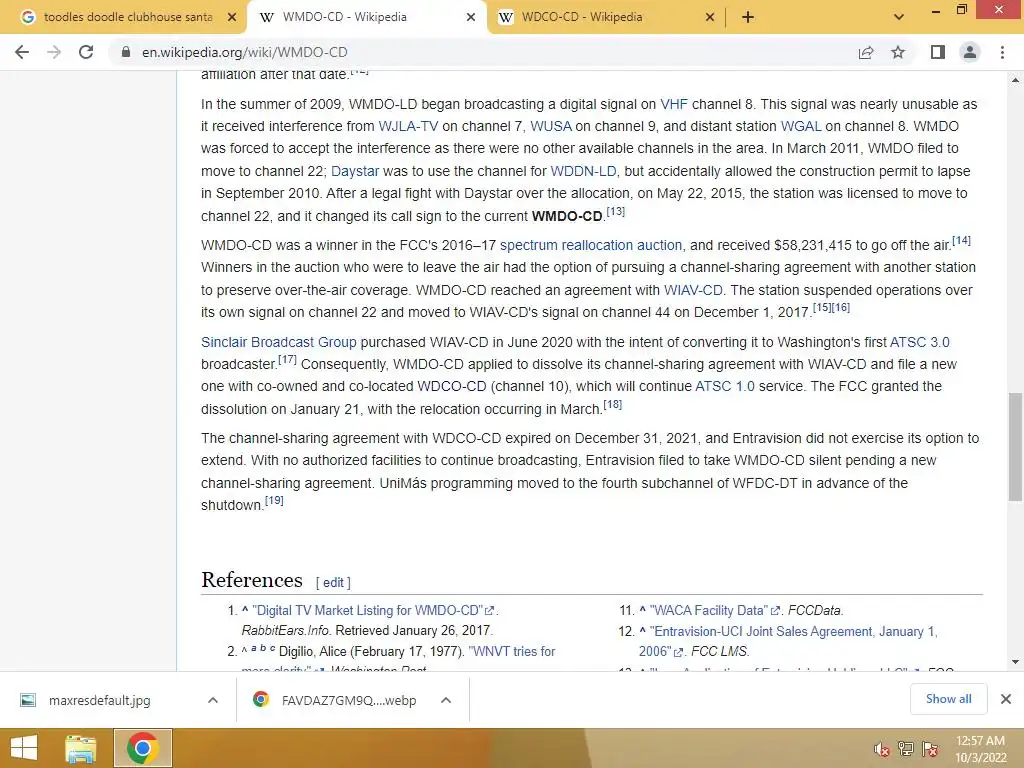The height and width of the screenshot is (768, 1024).
Task: Close the toodles doodle clubhouse tab
Action: [231, 17]
